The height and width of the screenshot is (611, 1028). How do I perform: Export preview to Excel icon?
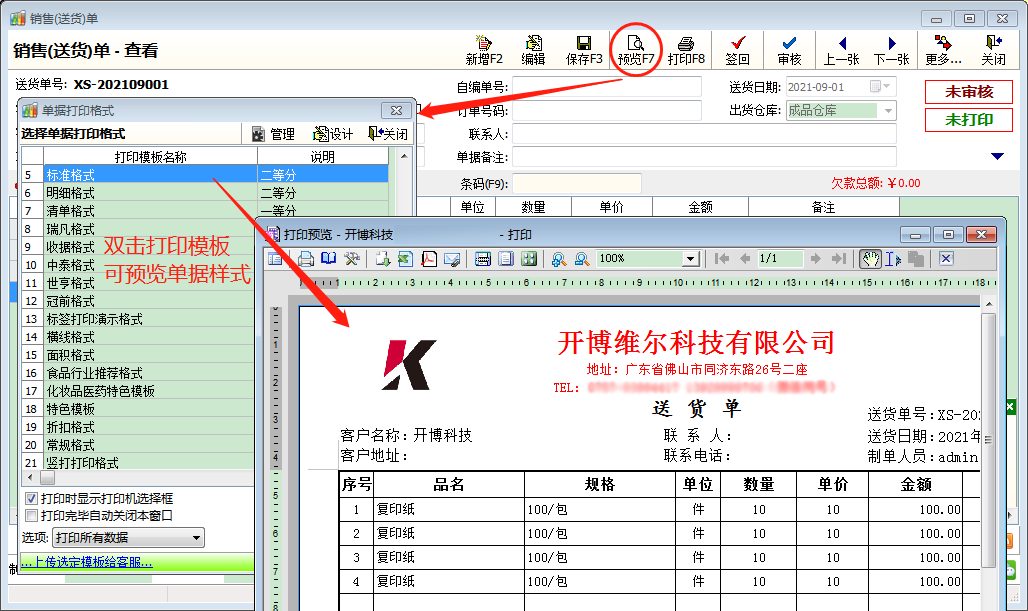(x=405, y=259)
